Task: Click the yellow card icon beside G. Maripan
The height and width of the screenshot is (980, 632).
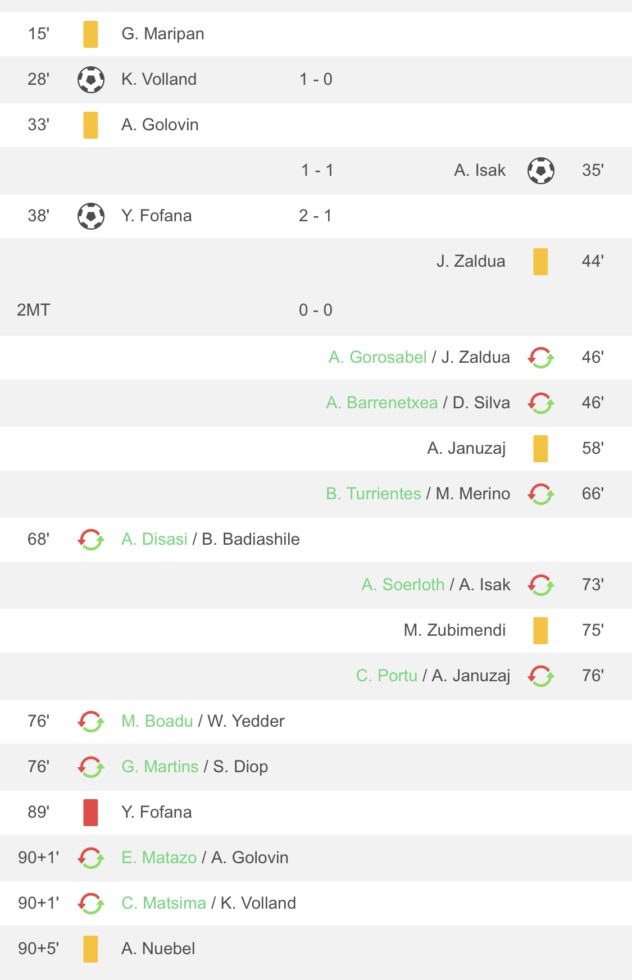Action: click(x=91, y=34)
